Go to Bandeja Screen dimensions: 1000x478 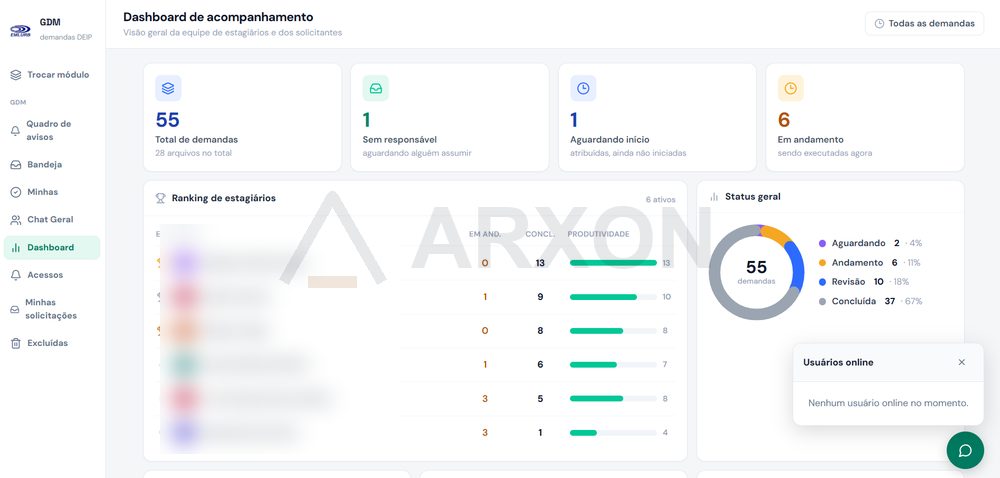coord(52,164)
